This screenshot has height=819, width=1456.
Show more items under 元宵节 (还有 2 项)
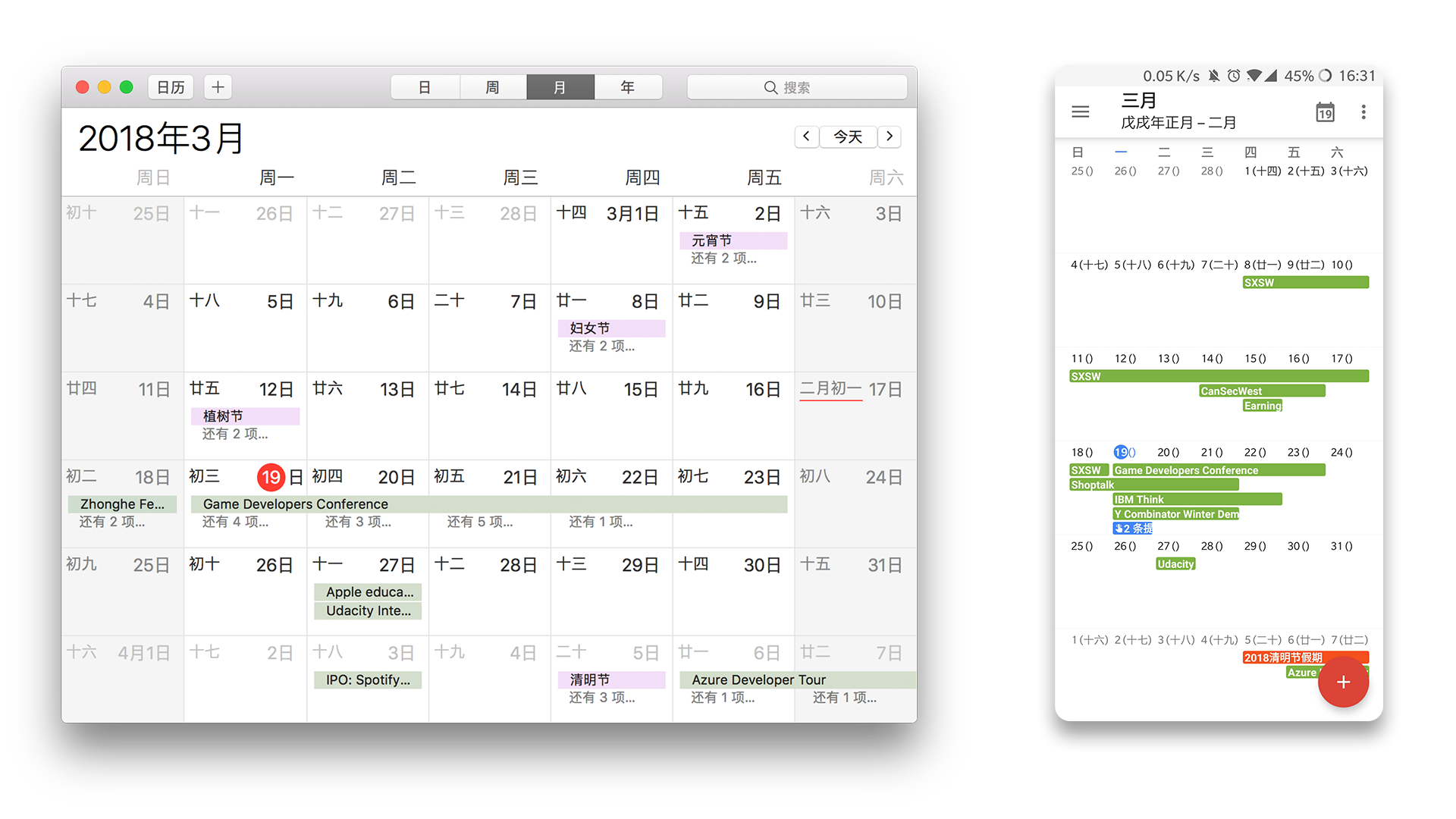click(x=723, y=259)
